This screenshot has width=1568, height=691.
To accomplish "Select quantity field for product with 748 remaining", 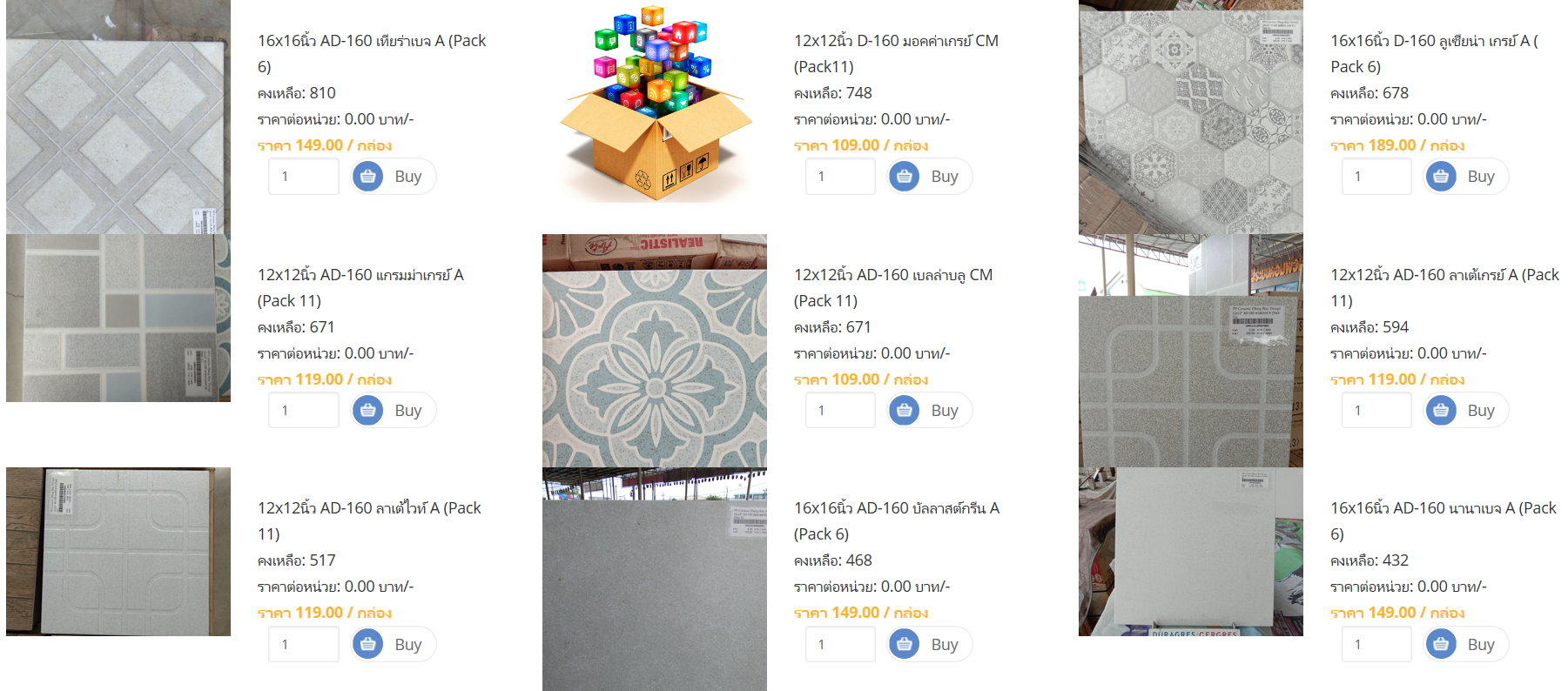I will coord(840,177).
